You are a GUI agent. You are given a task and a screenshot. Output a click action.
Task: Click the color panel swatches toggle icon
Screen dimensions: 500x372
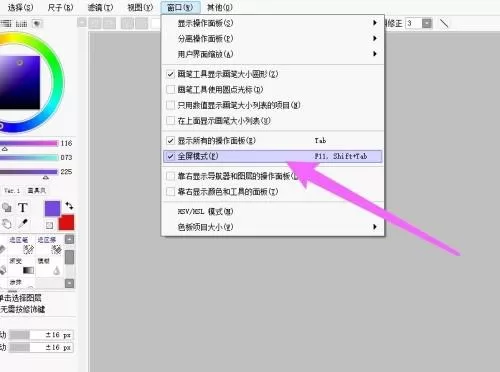tap(21, 24)
